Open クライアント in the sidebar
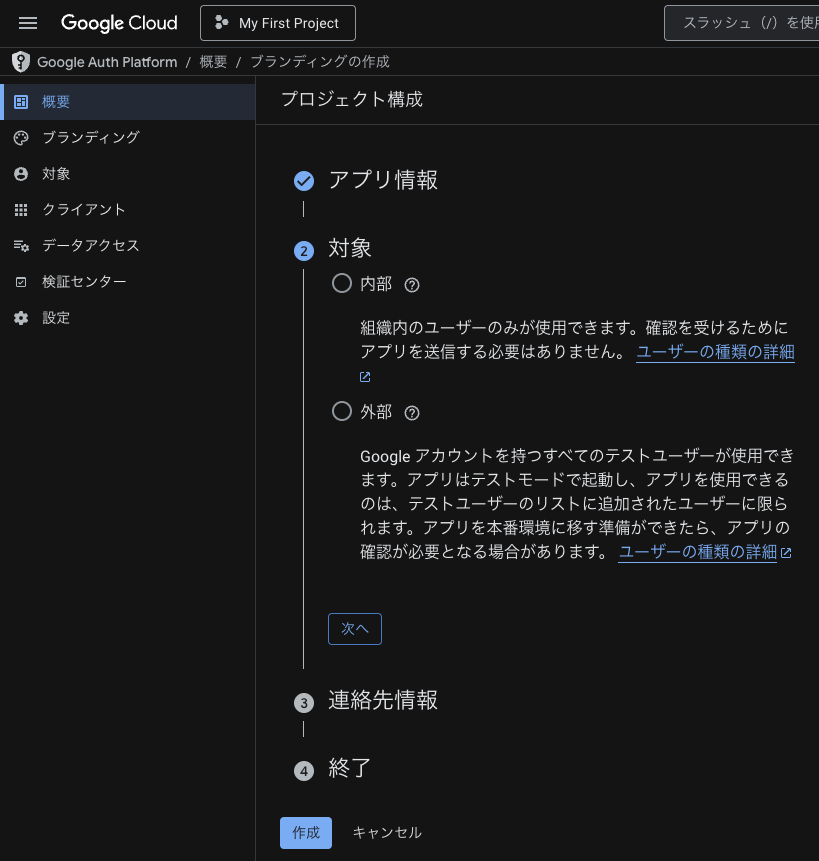Screen dimensions: 819x861 pyautogui.click(x=128, y=209)
